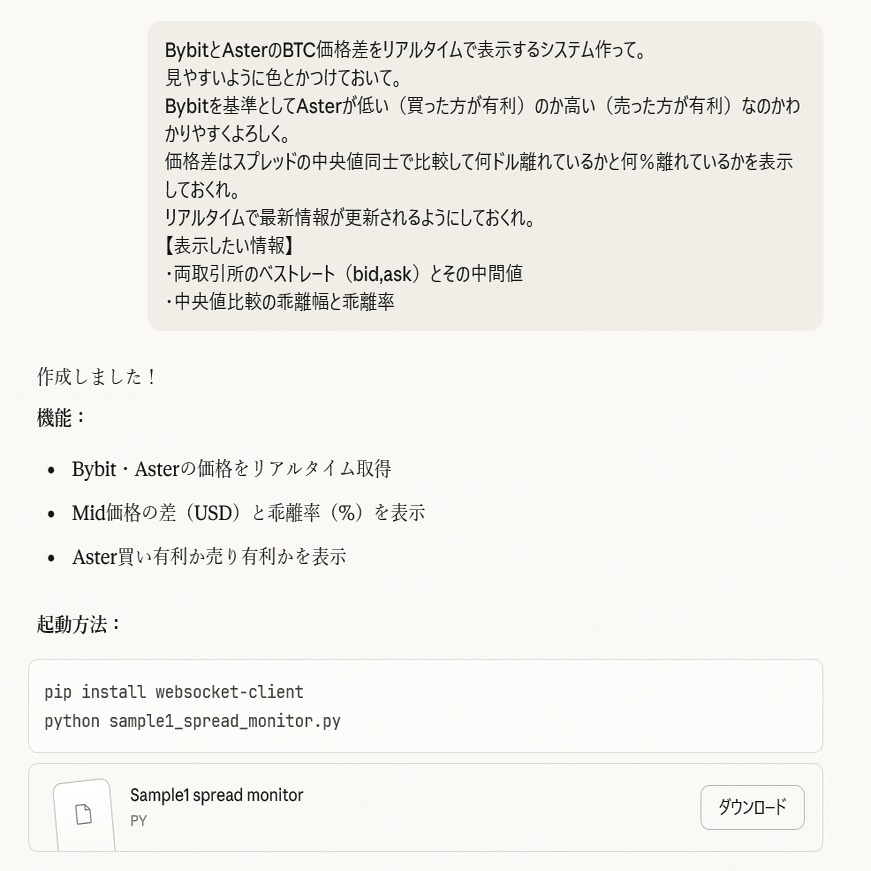Click the pip install websocket-client code line
The width and height of the screenshot is (871, 871).
pos(174,692)
